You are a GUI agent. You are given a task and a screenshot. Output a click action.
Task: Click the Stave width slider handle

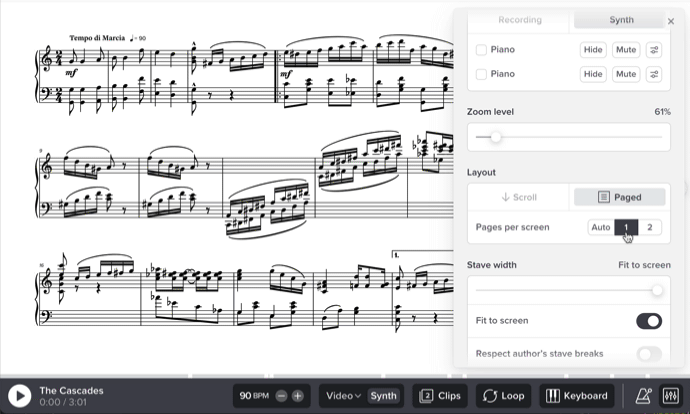[657, 290]
